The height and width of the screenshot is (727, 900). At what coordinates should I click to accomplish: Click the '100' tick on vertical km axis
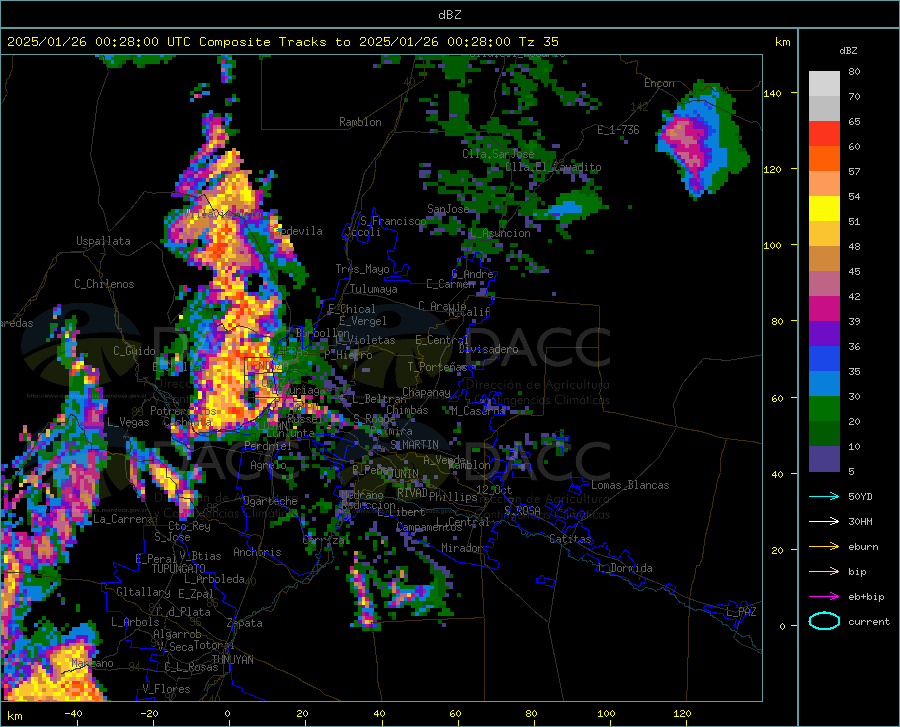[772, 245]
